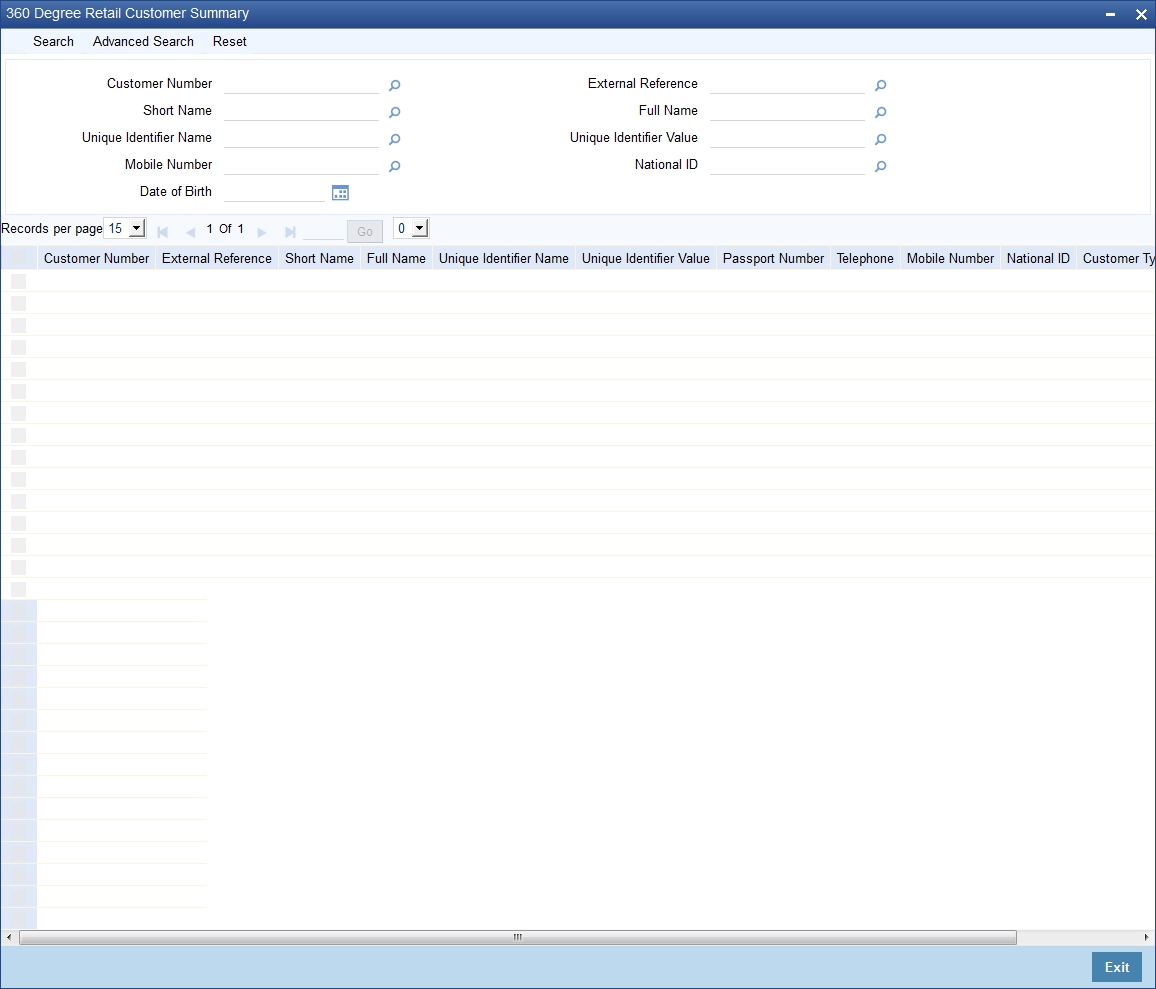Open lookup for Full Name field
Image resolution: width=1156 pixels, height=989 pixels.
(x=880, y=112)
